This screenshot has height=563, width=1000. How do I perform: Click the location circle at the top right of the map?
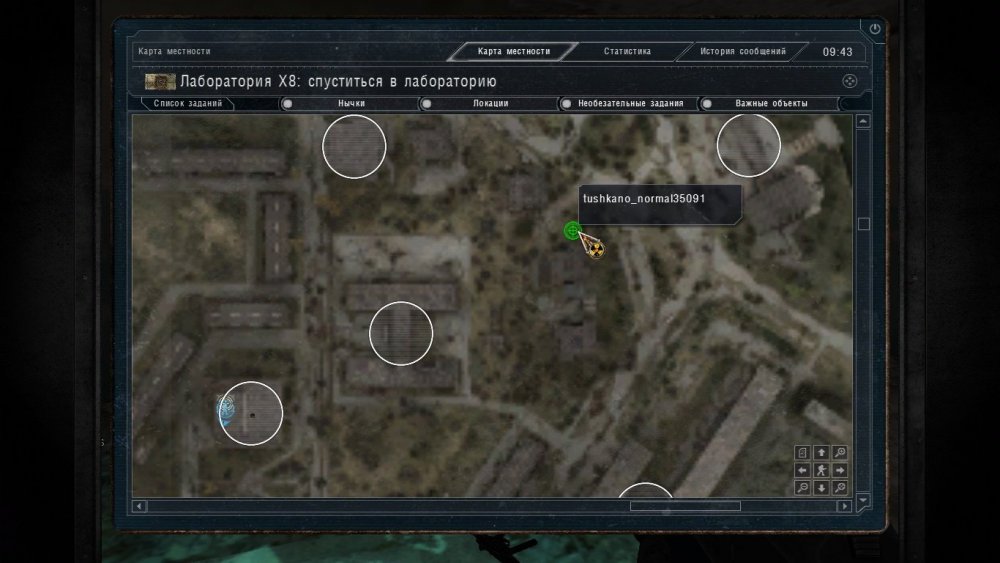749,145
